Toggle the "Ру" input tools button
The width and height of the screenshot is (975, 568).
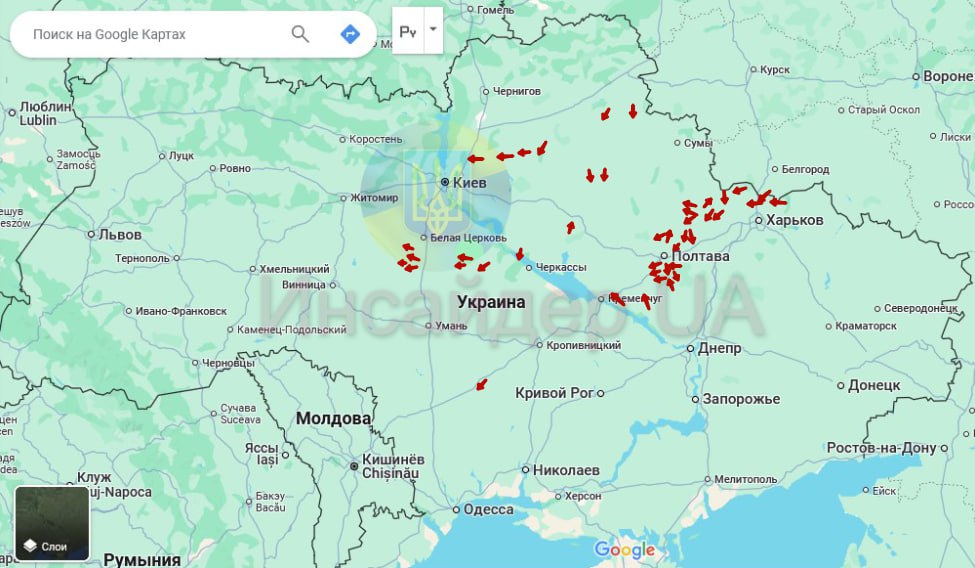coord(408,31)
